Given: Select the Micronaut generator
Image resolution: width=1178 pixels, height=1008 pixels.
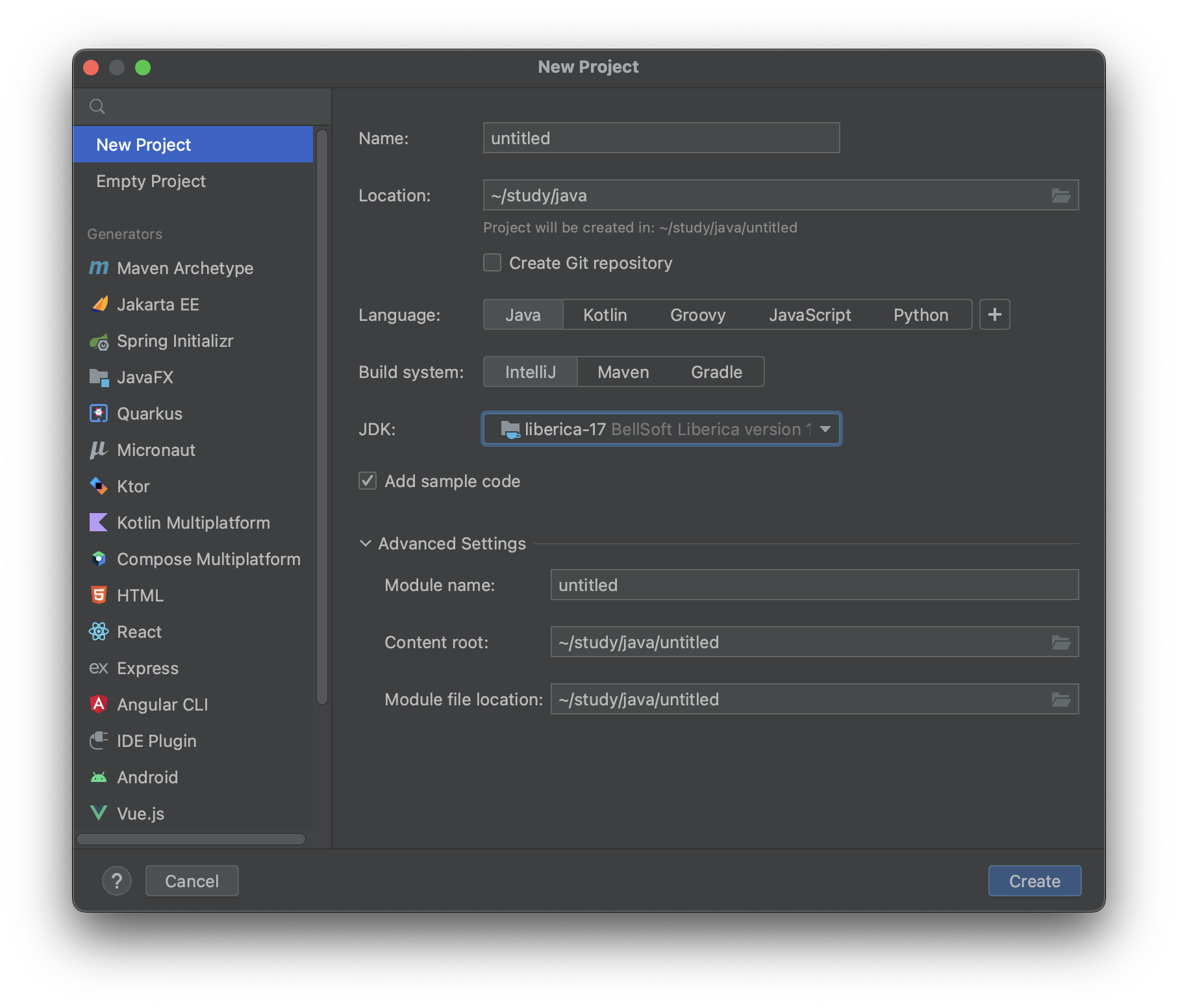Looking at the screenshot, I should point(156,450).
